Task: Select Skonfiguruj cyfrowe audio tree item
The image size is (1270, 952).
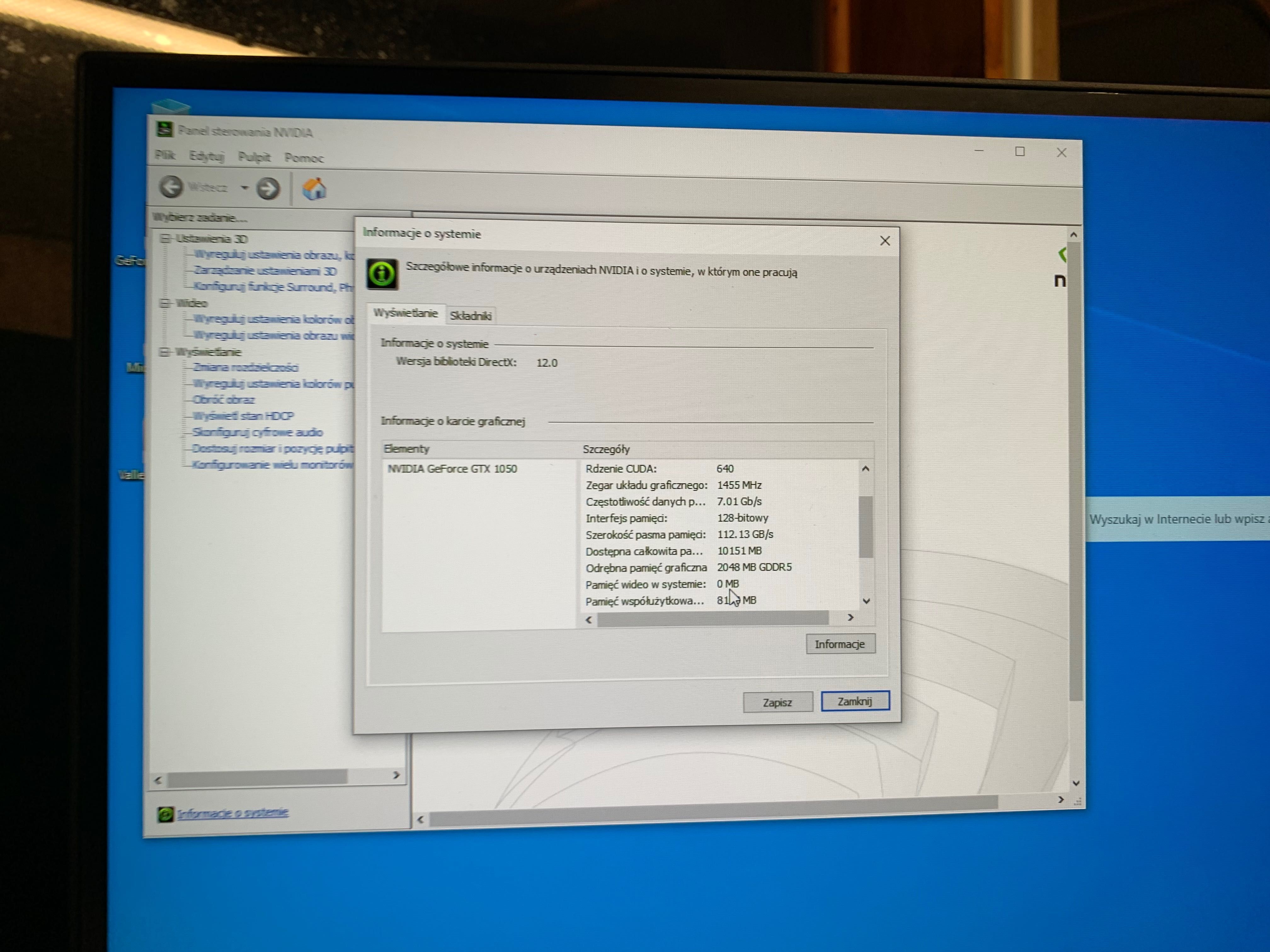Action: click(257, 432)
